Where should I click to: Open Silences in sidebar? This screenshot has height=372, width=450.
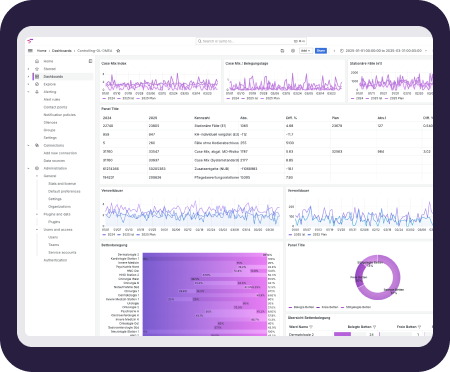[50, 123]
